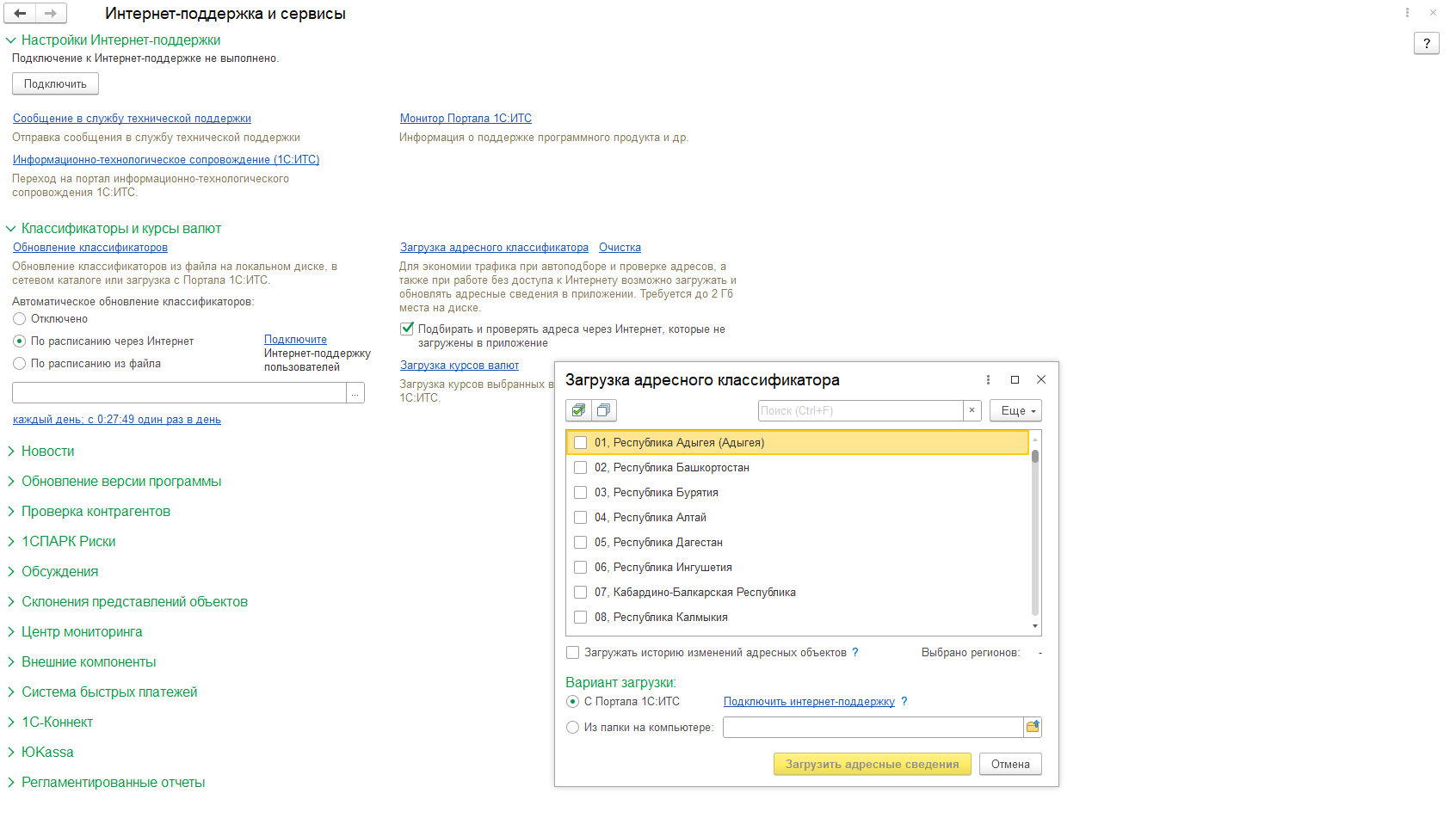Go forward using the right arrow
The width and height of the screenshot is (1456, 824).
(x=51, y=13)
